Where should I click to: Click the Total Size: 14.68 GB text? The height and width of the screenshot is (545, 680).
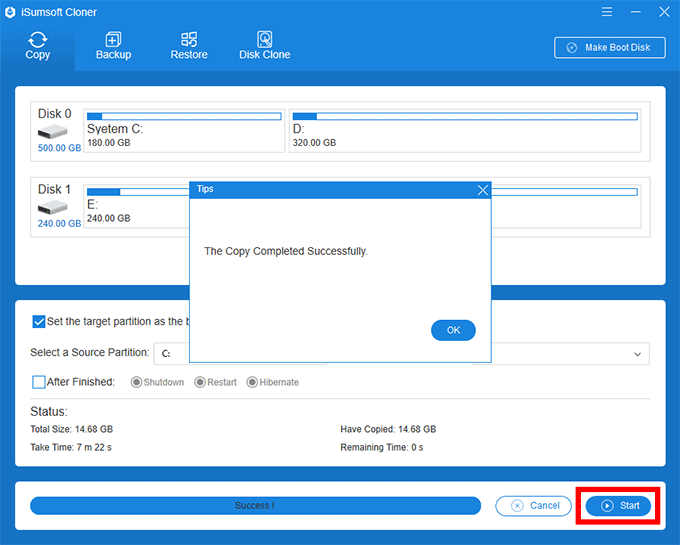coord(72,429)
